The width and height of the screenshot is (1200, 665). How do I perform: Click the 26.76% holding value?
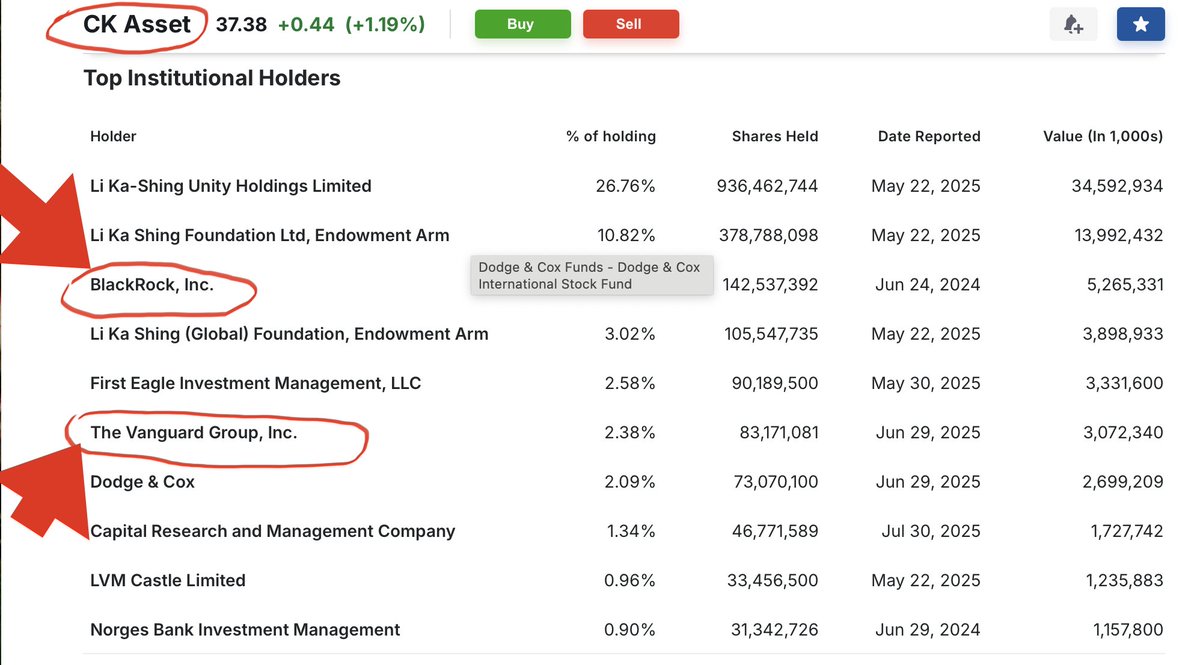626,186
